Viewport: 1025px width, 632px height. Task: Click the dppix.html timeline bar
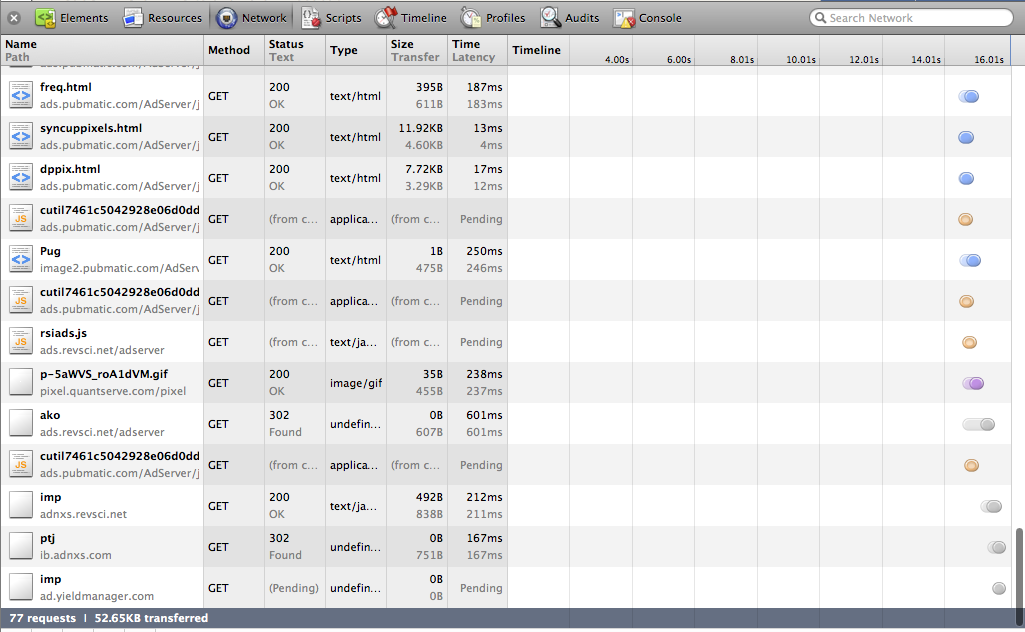(x=966, y=178)
